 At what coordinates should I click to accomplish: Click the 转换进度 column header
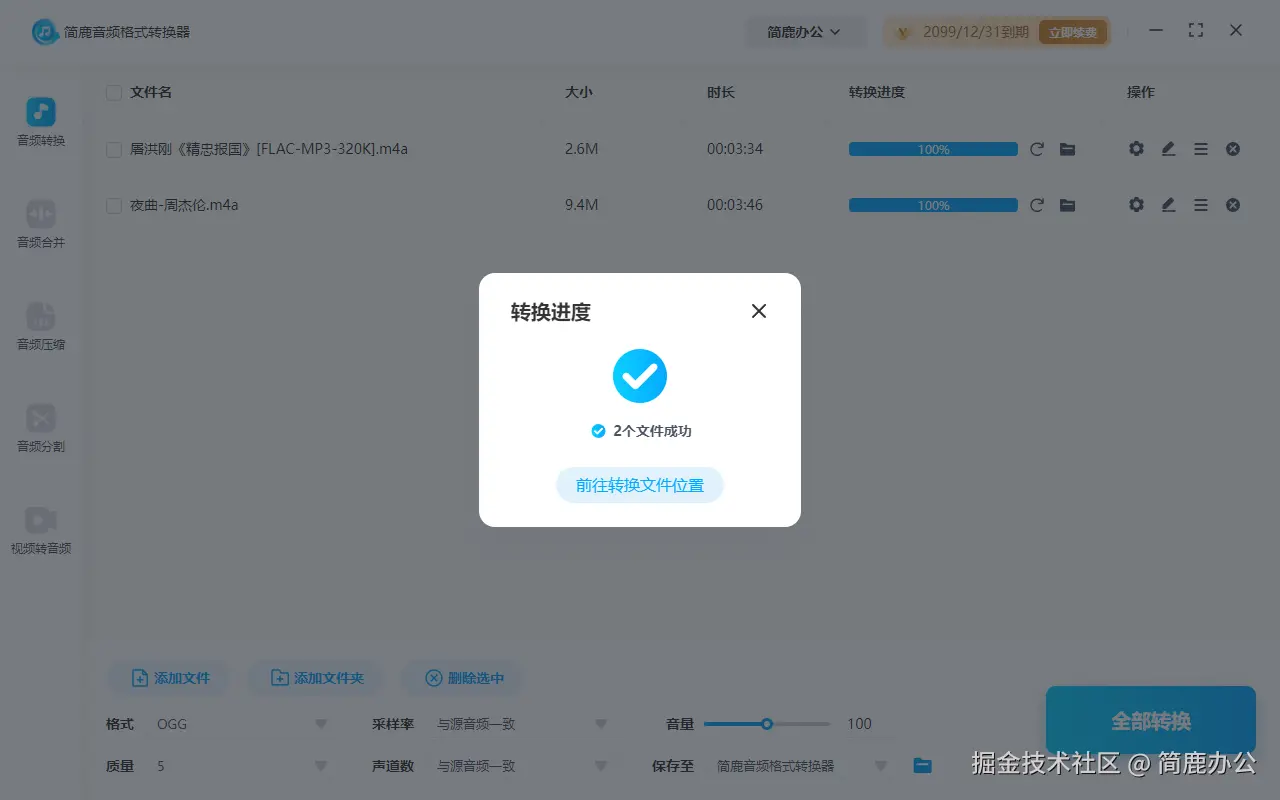pos(877,92)
